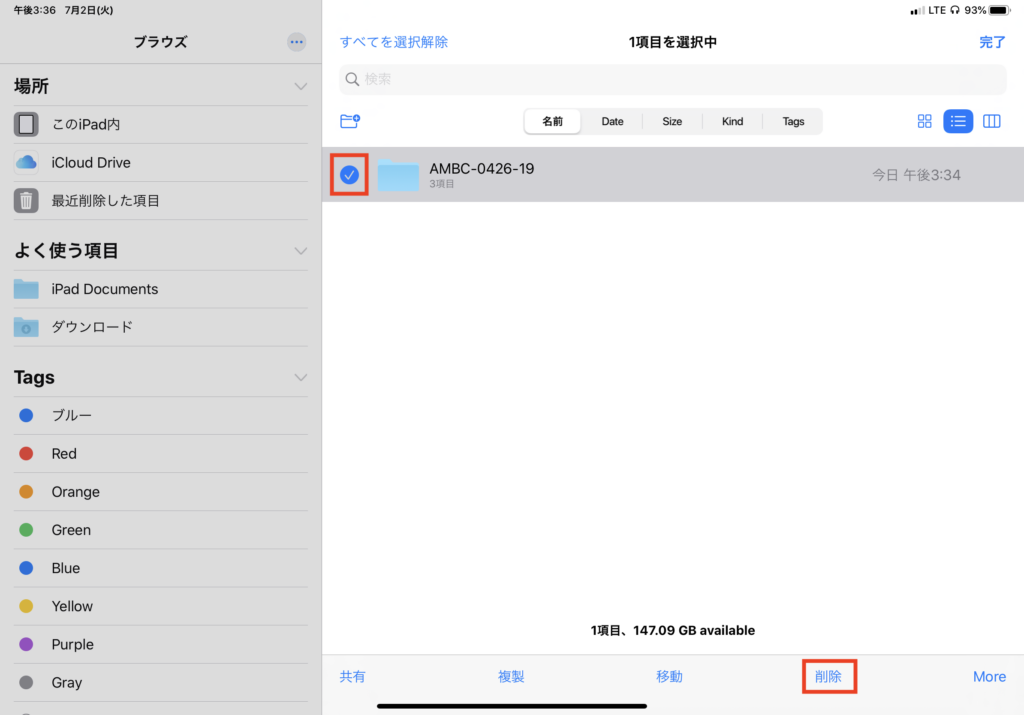
Task: Switch to list view
Action: click(x=958, y=121)
